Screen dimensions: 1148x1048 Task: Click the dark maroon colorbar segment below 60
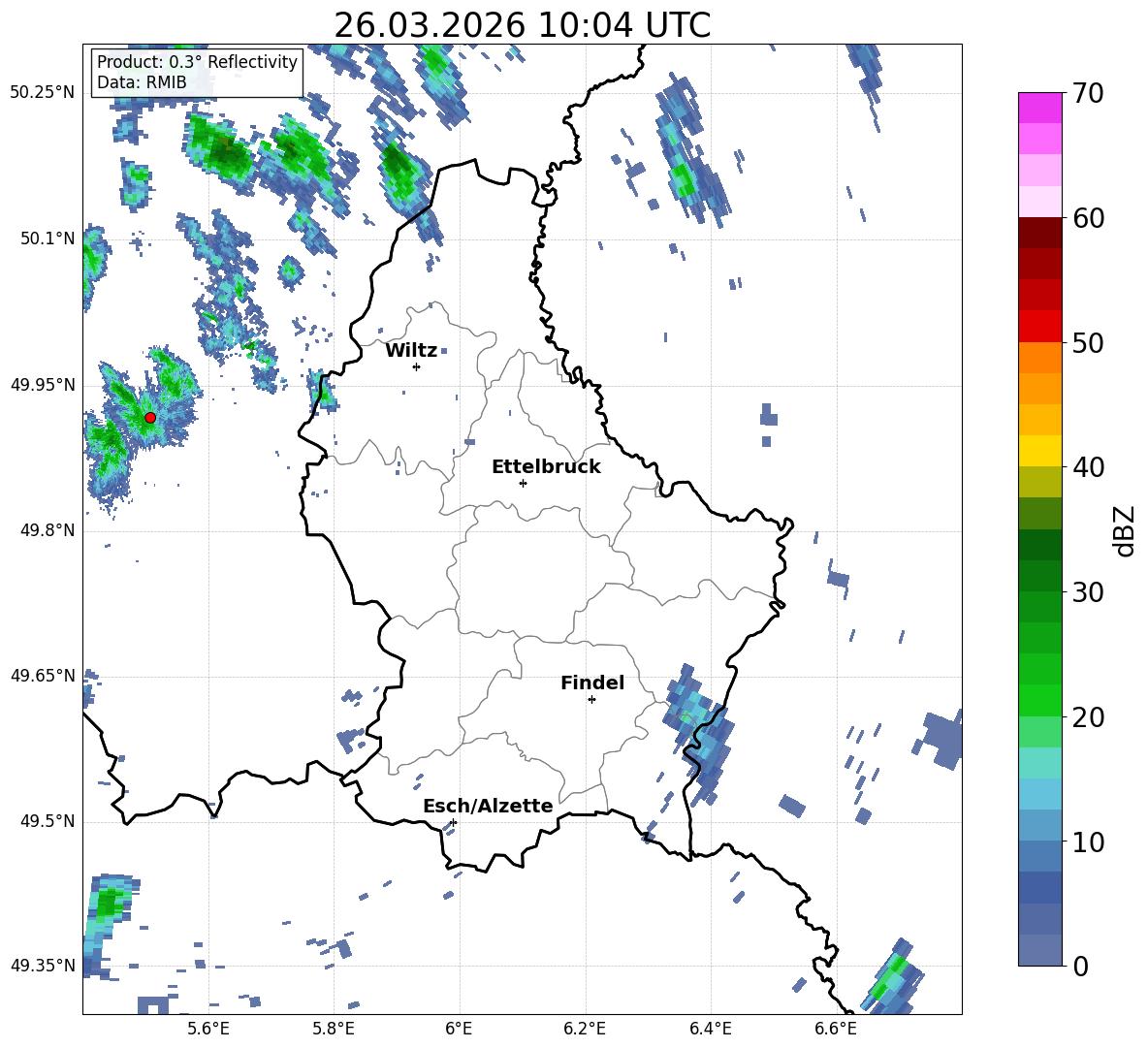coord(1039,233)
